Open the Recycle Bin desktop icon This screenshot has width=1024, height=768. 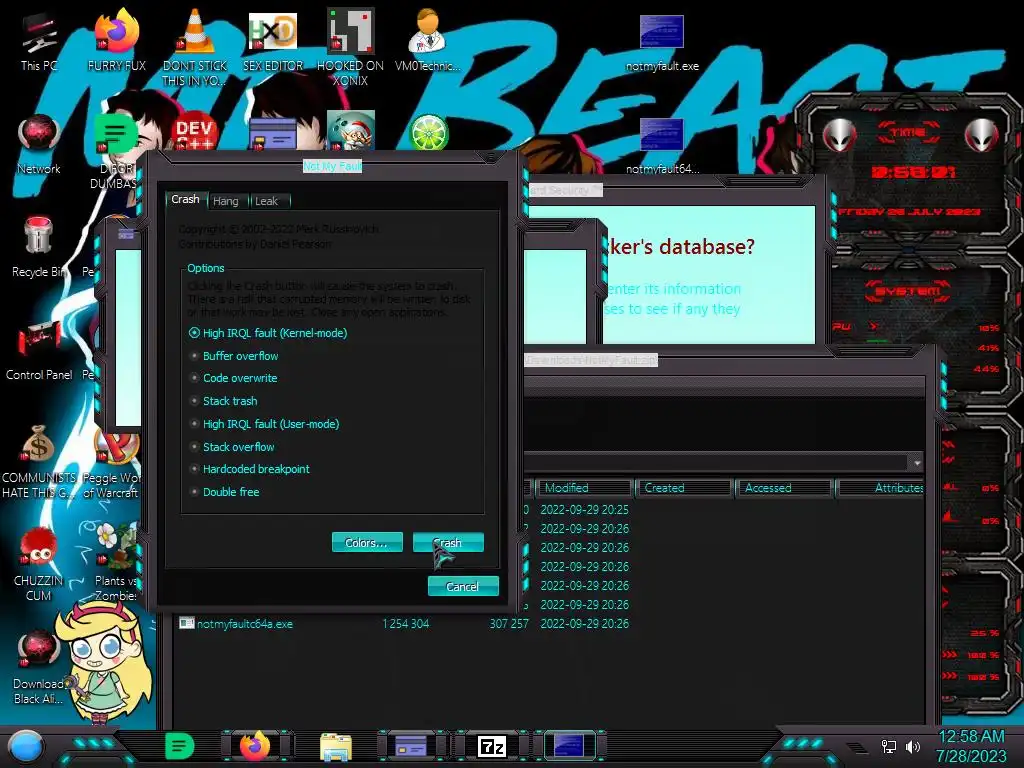tap(39, 247)
